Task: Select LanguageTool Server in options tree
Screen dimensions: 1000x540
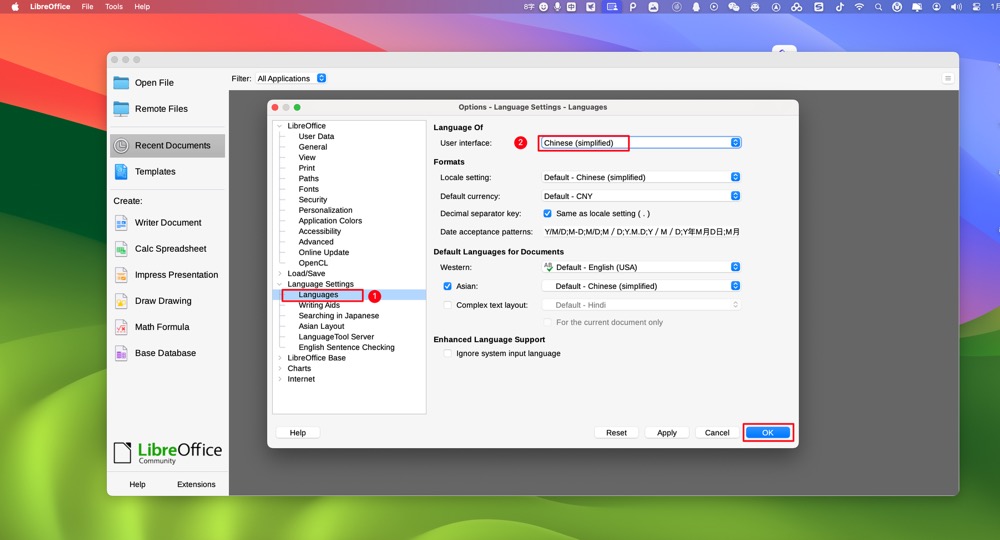Action: 336,337
